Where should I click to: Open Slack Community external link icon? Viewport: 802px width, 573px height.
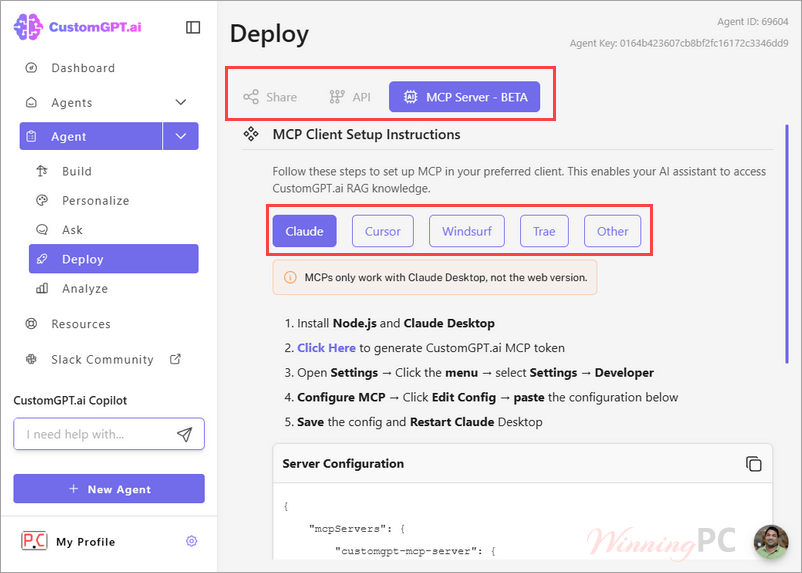(x=175, y=359)
